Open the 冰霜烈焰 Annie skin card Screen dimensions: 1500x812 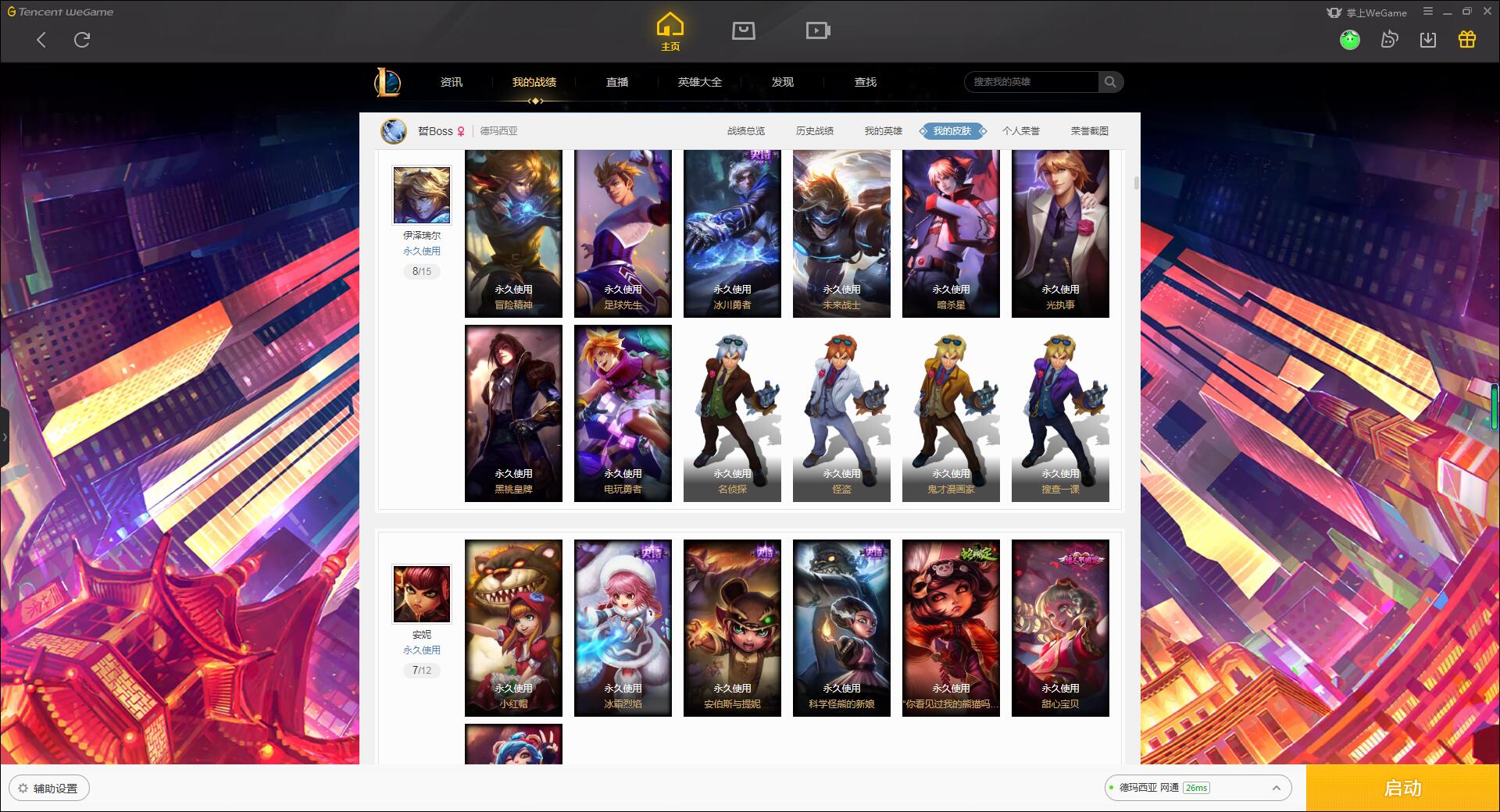(623, 628)
